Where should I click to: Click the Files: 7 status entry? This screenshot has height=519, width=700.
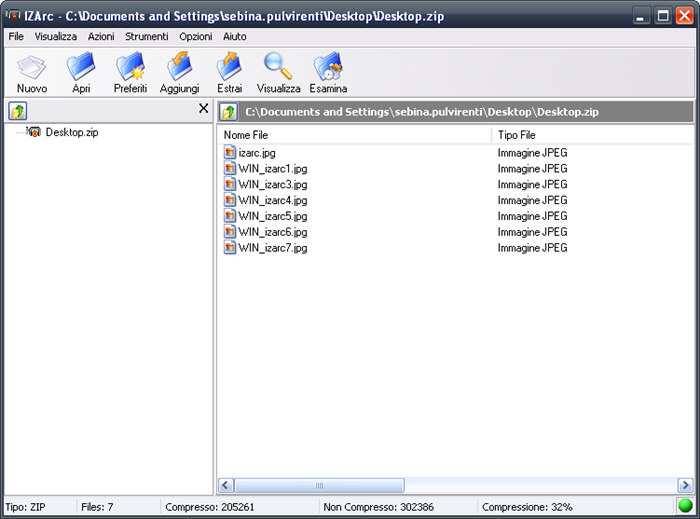point(97,507)
